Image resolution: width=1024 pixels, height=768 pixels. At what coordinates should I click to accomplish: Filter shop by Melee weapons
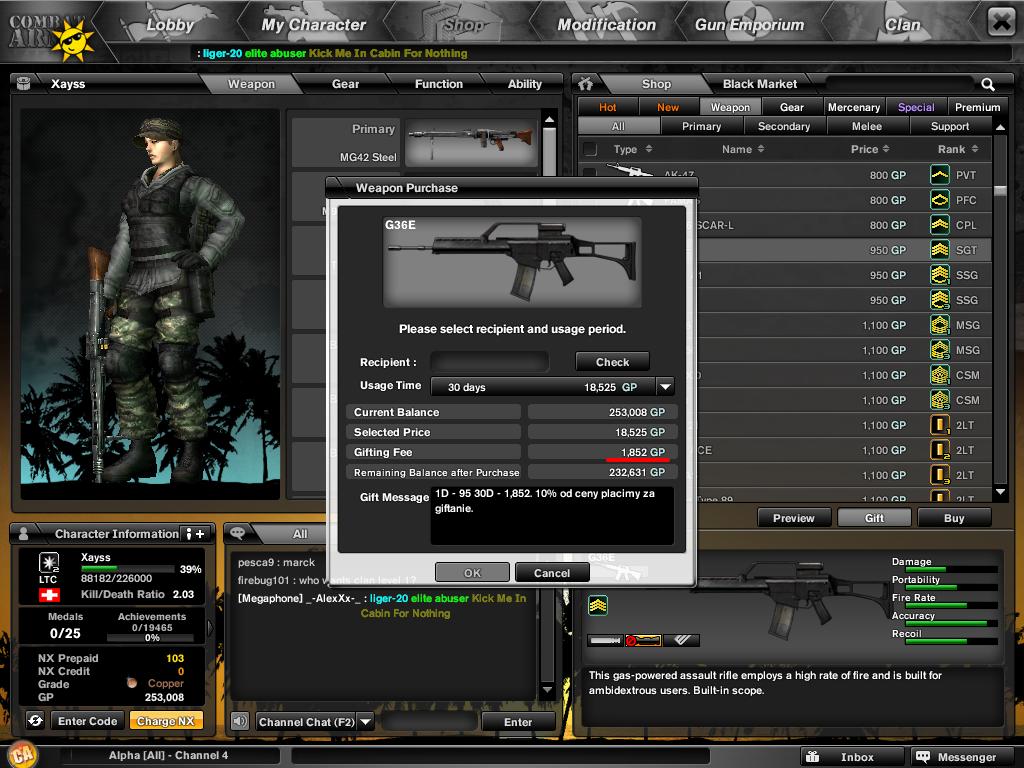[x=867, y=126]
